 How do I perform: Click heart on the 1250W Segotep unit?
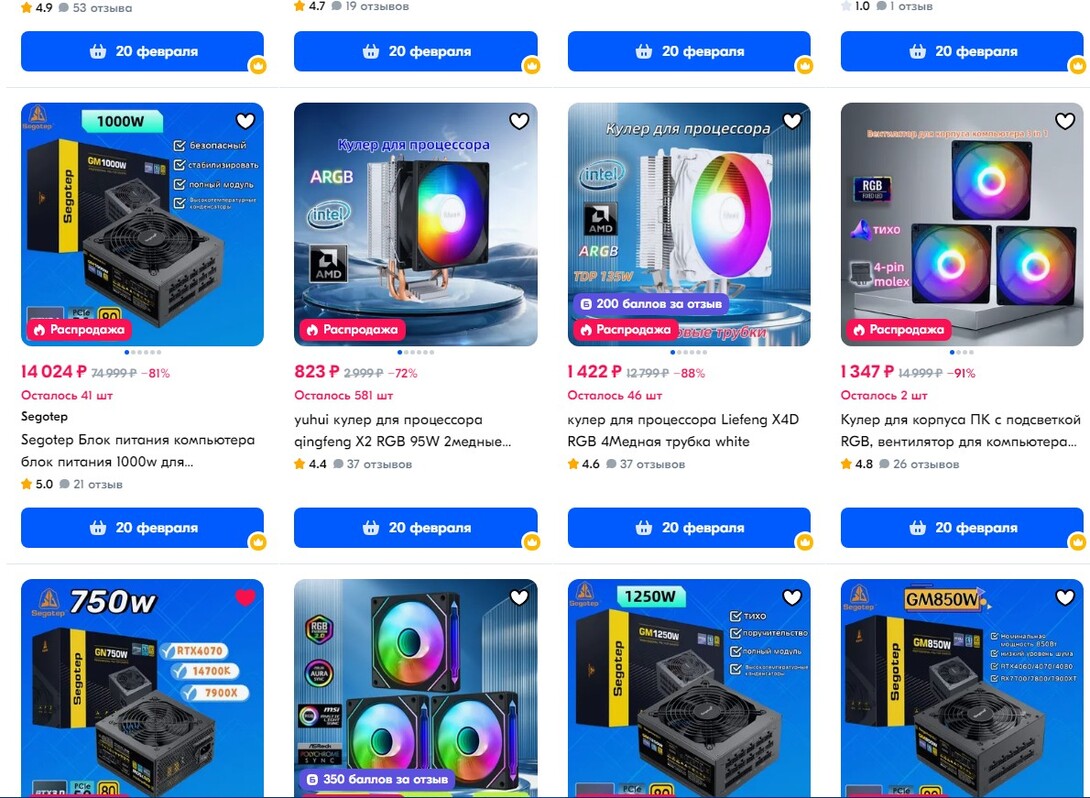tap(792, 597)
